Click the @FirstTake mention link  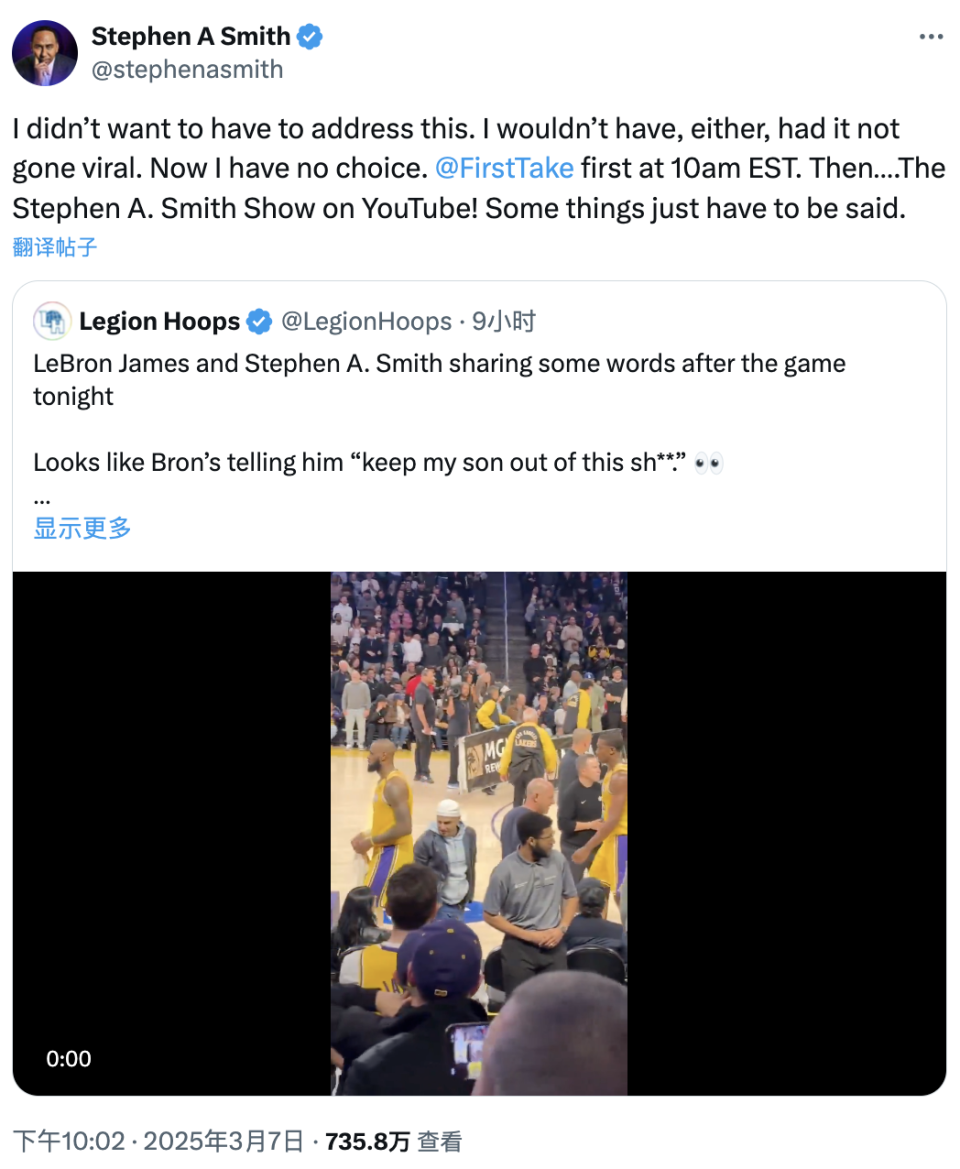pos(504,167)
